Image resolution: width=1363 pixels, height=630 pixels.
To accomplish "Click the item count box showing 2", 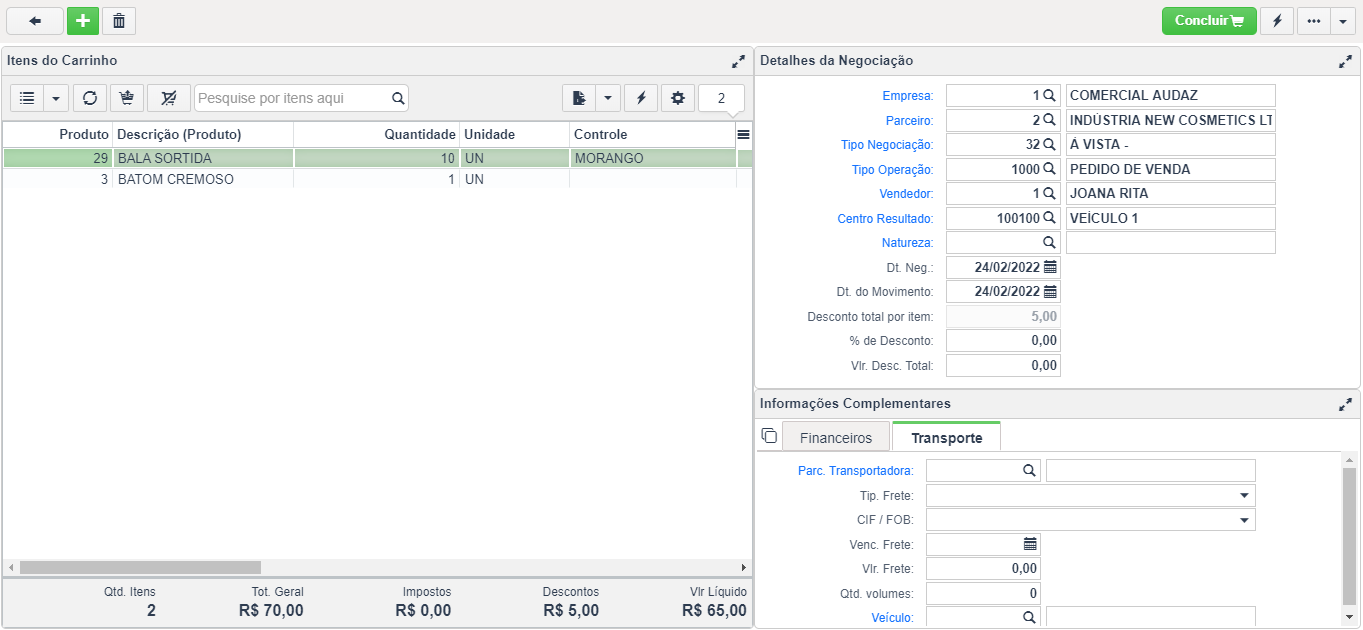I will [x=721, y=98].
